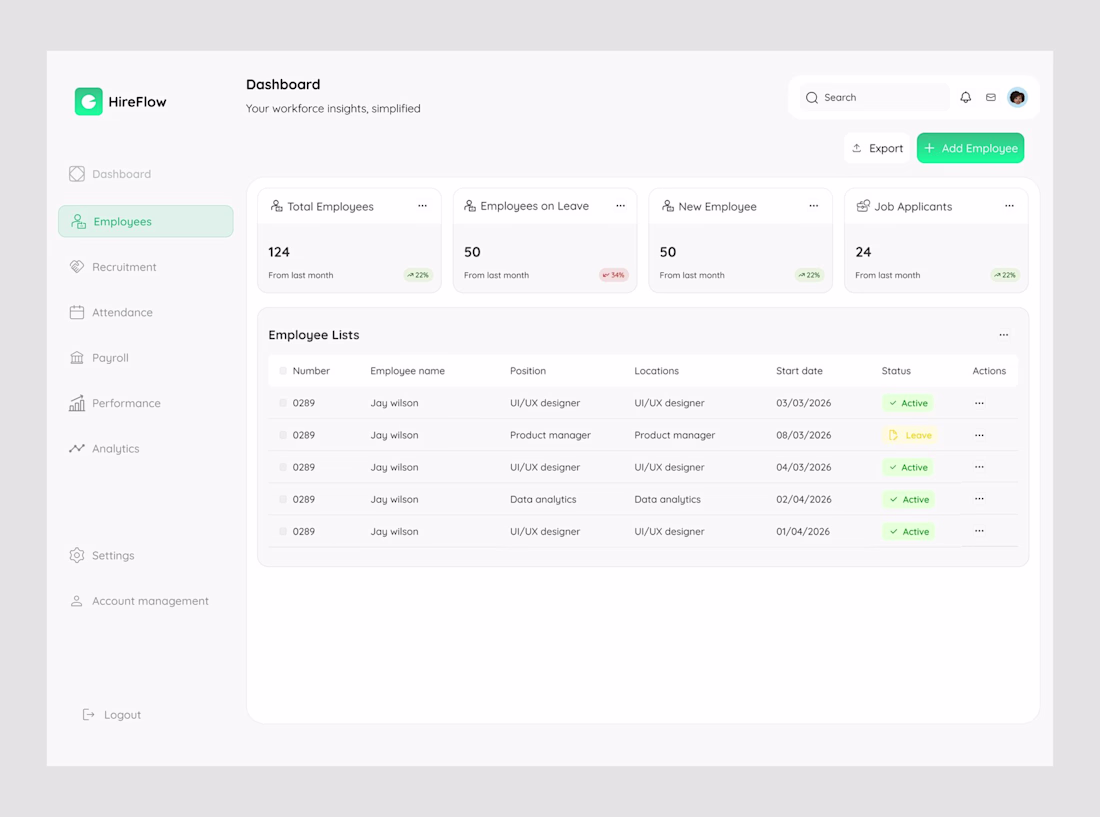Click Total Employees 22% trend badge

click(x=418, y=275)
